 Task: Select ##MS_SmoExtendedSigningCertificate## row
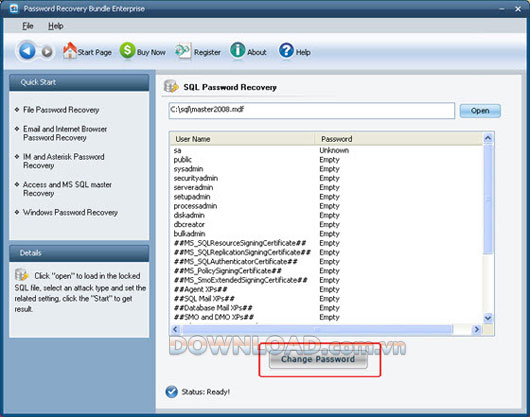coord(326,280)
